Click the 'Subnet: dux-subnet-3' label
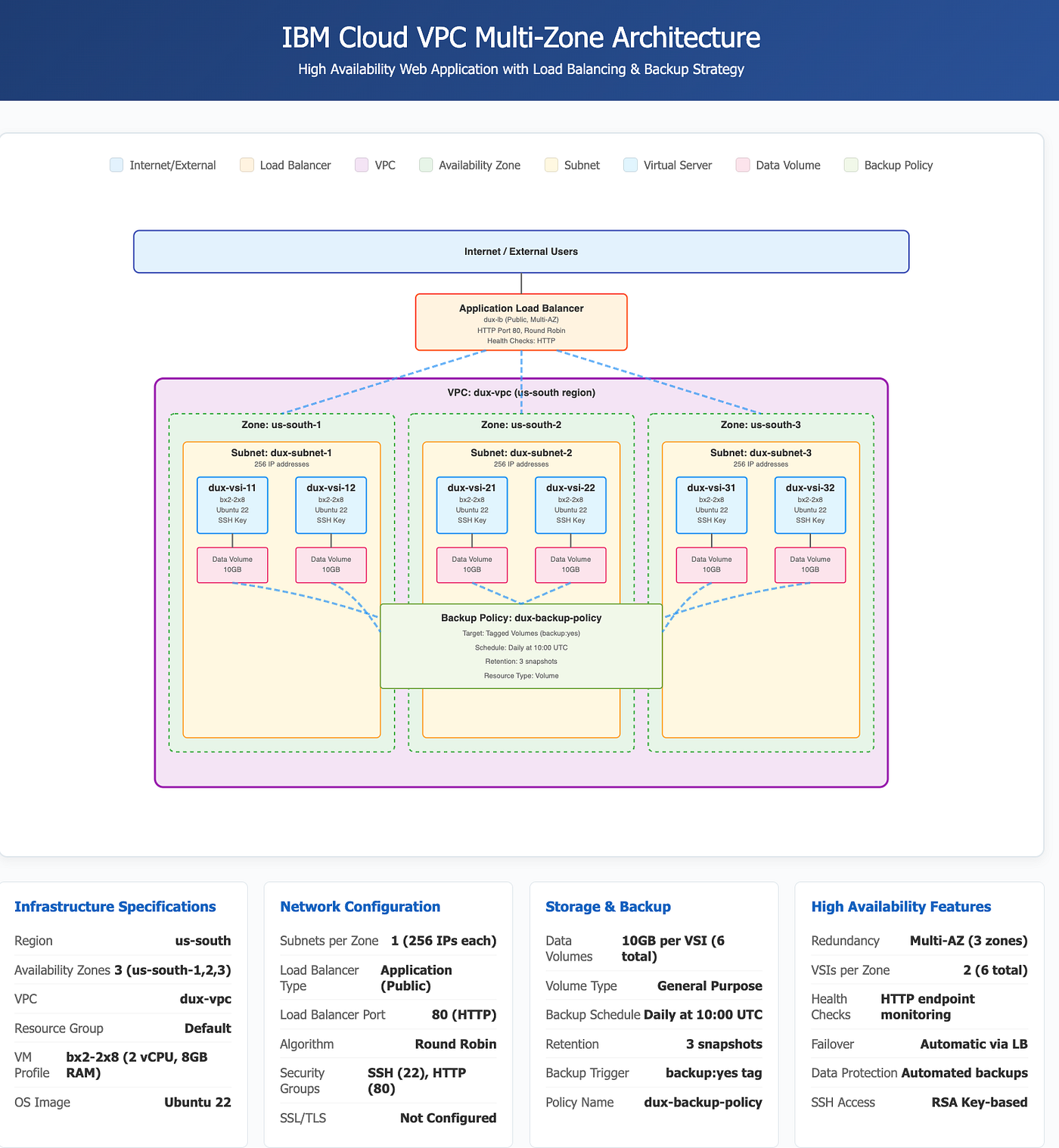The height and width of the screenshot is (1148, 1059). pyautogui.click(x=761, y=453)
